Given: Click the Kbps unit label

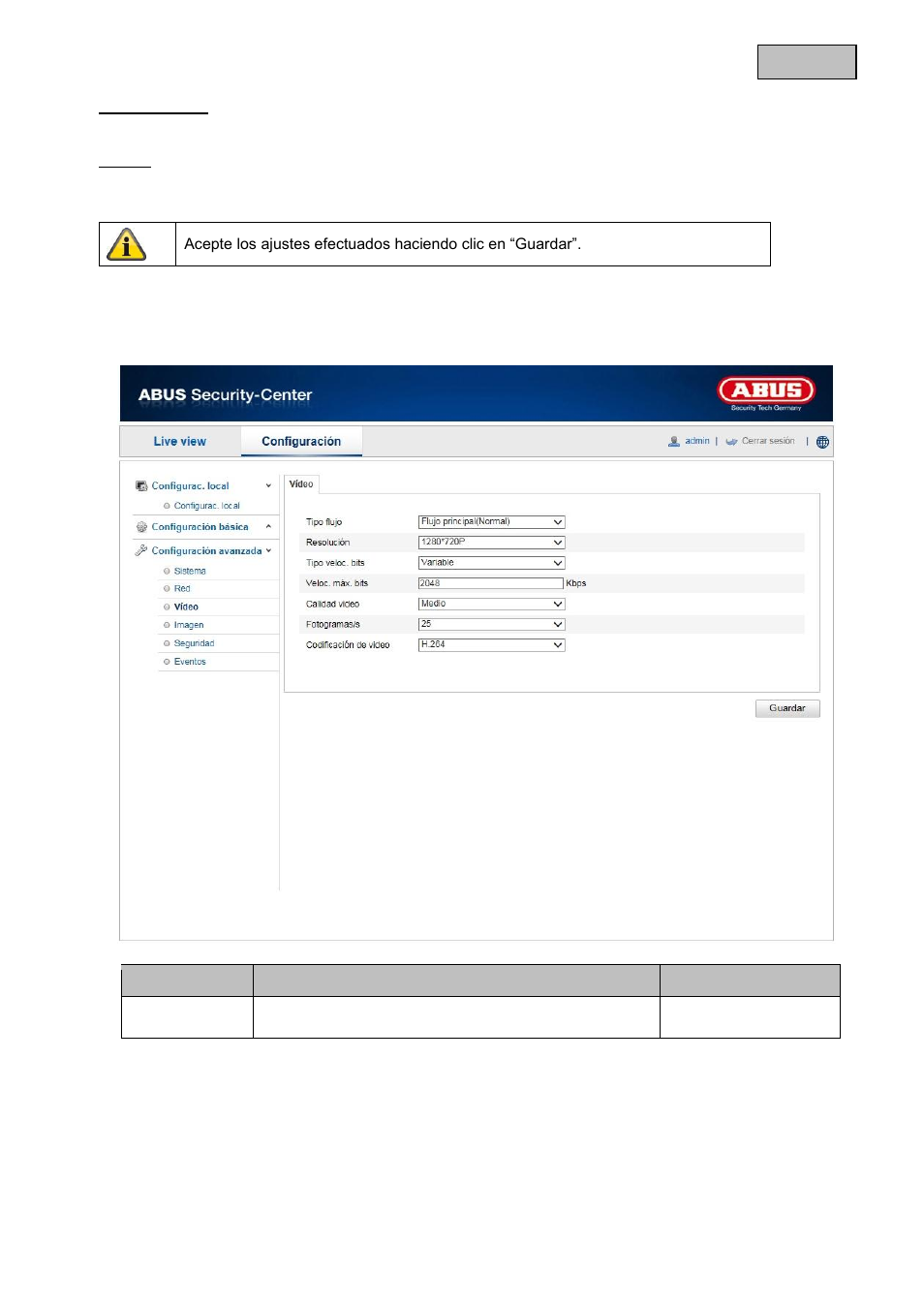Looking at the screenshot, I should point(576,583).
